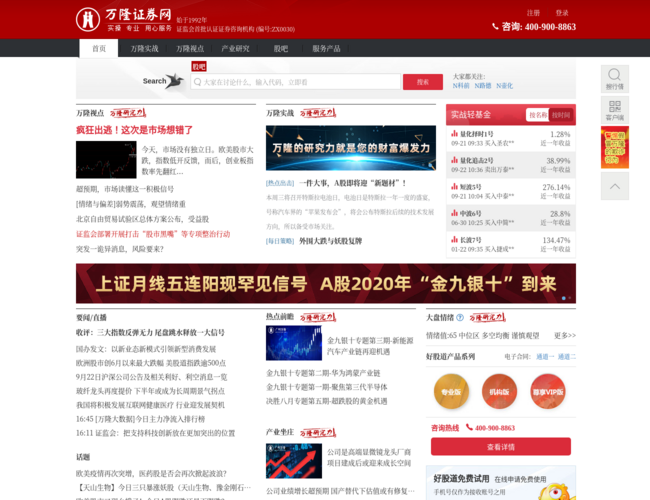Click the N路德 trending stock link
The image size is (650, 500).
tap(483, 85)
